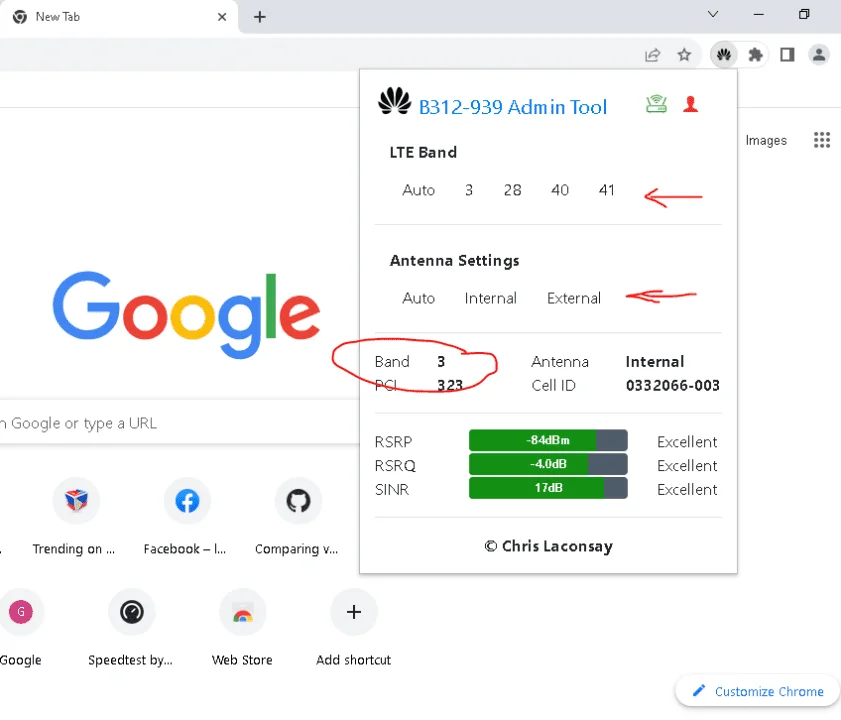Open the Web Store shortcut icon
841x720 pixels.
click(242, 612)
